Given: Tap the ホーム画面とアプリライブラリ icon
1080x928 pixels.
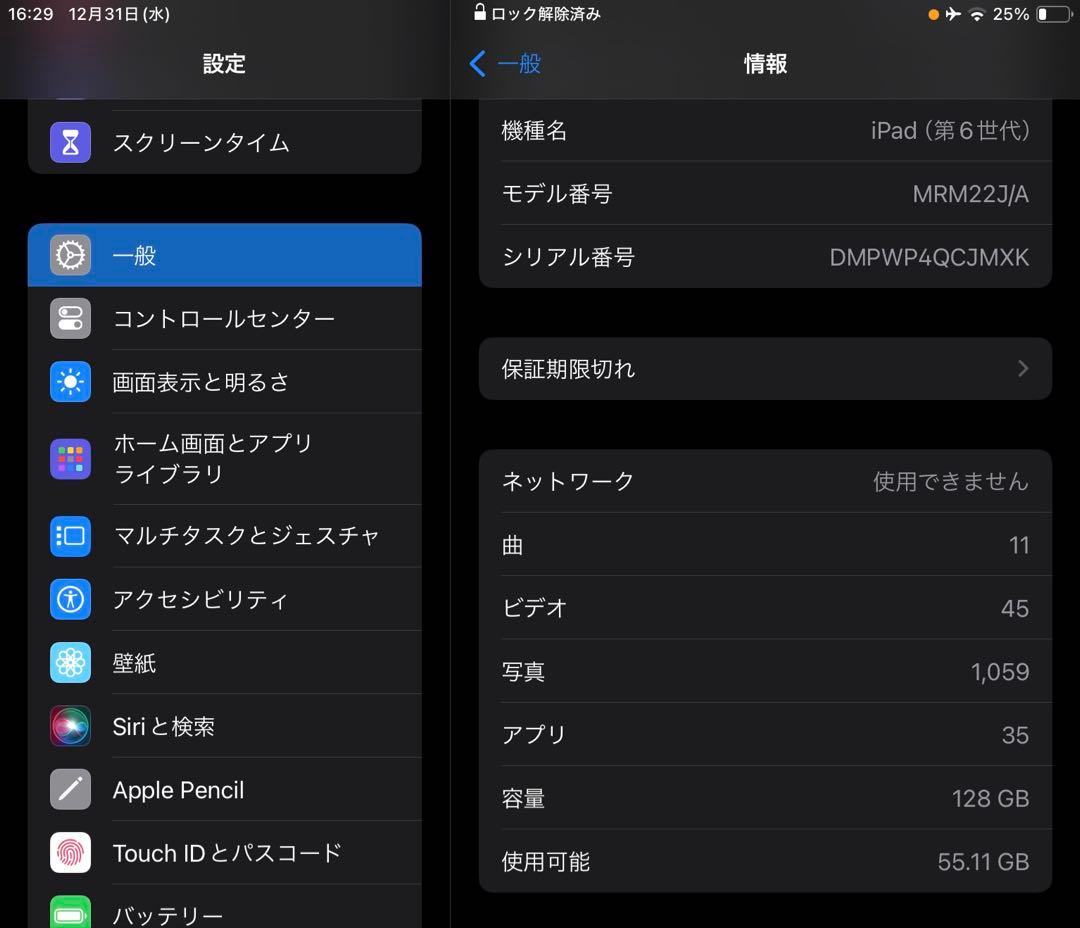Looking at the screenshot, I should 70,458.
